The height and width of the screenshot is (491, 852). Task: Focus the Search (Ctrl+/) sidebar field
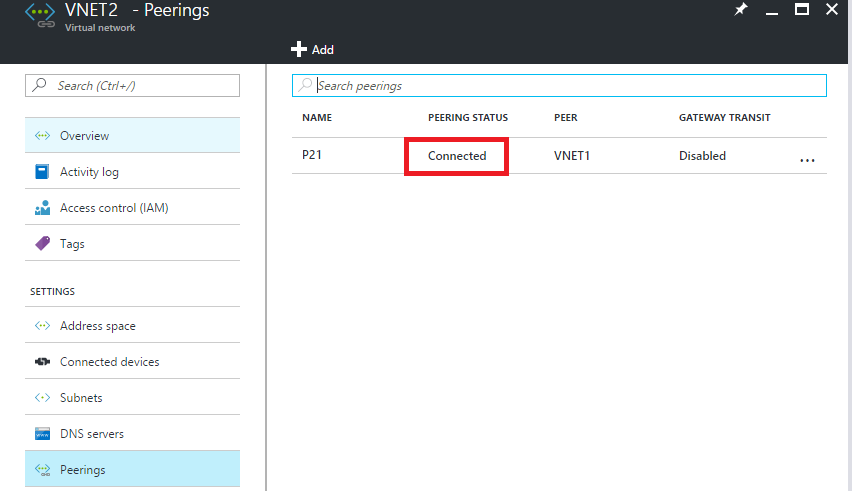click(x=133, y=85)
